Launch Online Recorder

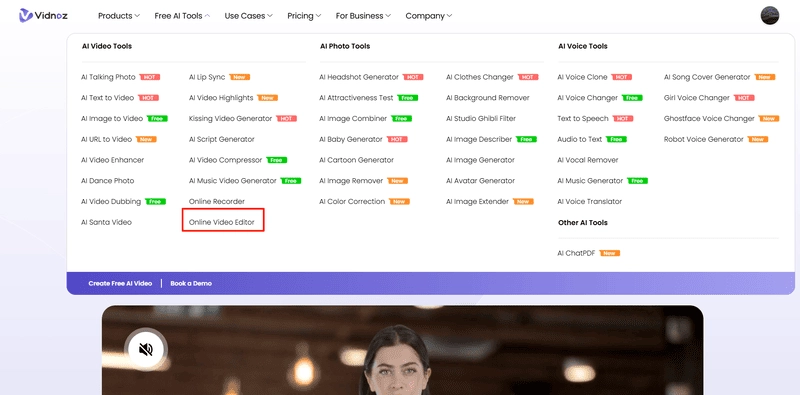coord(216,201)
